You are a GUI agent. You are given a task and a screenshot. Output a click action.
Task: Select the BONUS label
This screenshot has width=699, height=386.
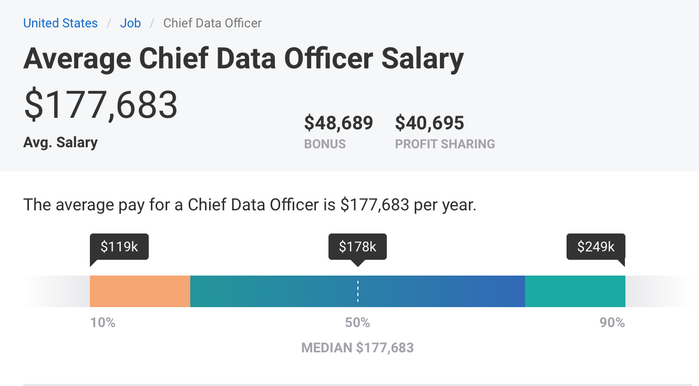tap(325, 144)
